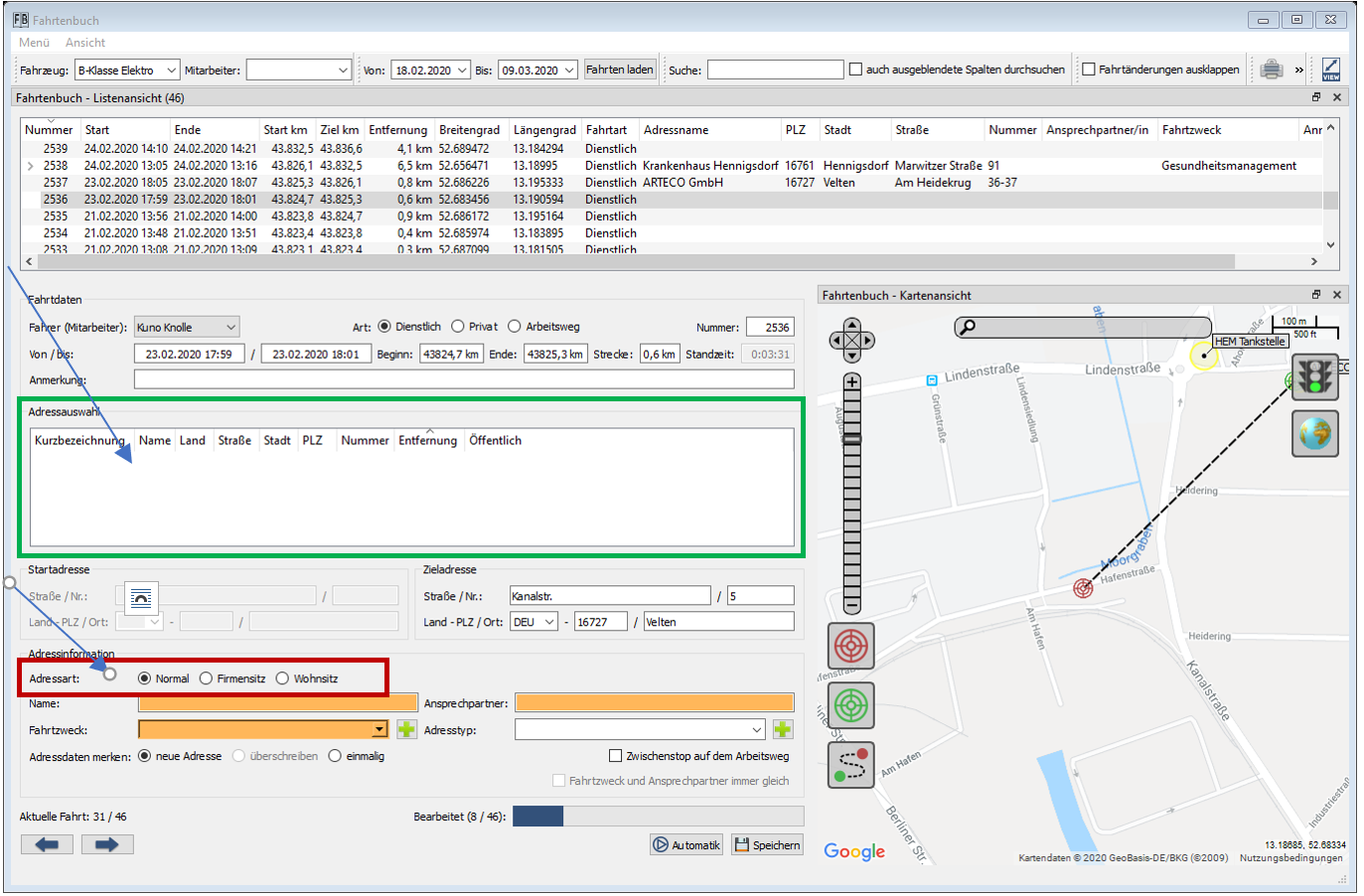Go to next trip with right arrow
1364x896 pixels.
point(106,844)
